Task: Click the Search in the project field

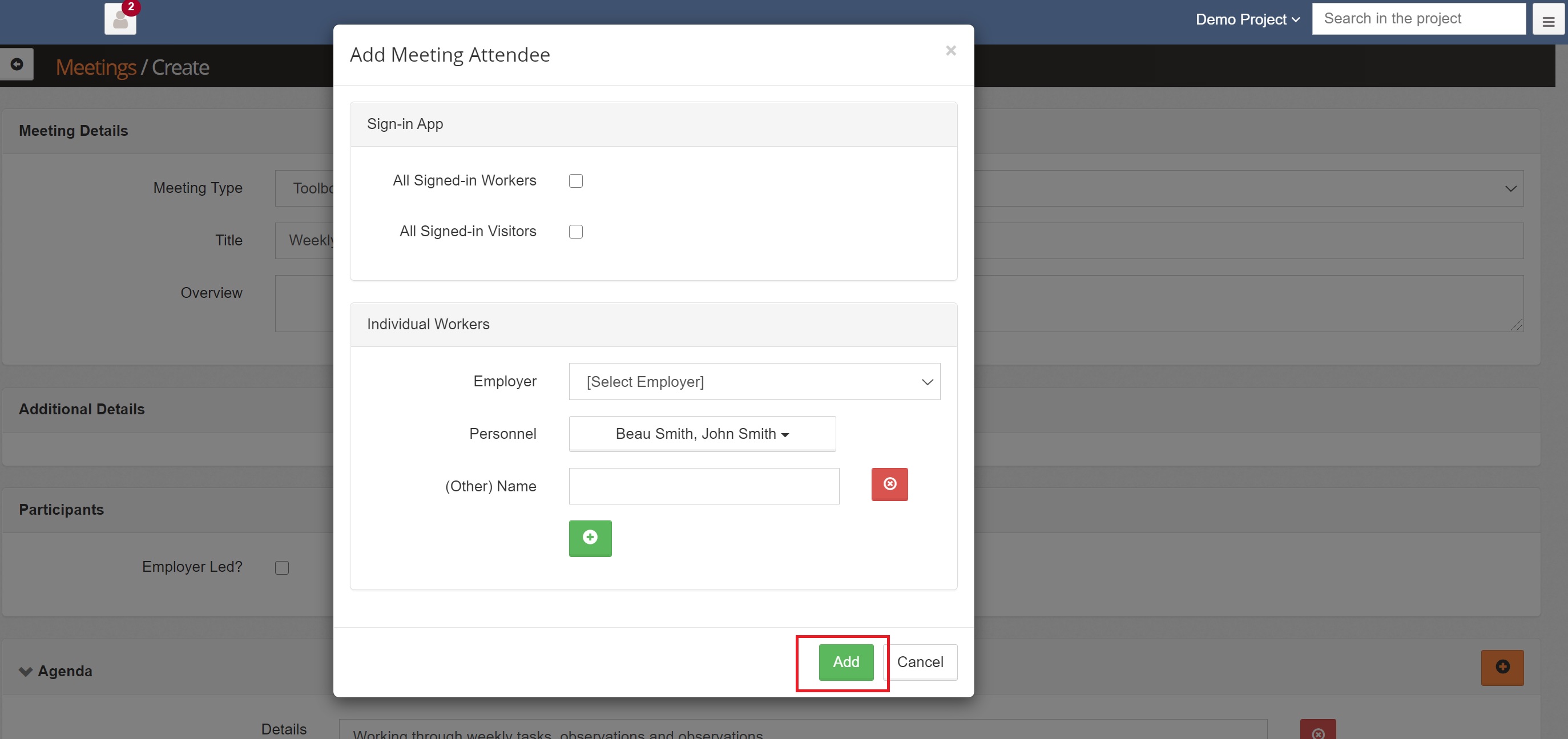Action: coord(1418,19)
